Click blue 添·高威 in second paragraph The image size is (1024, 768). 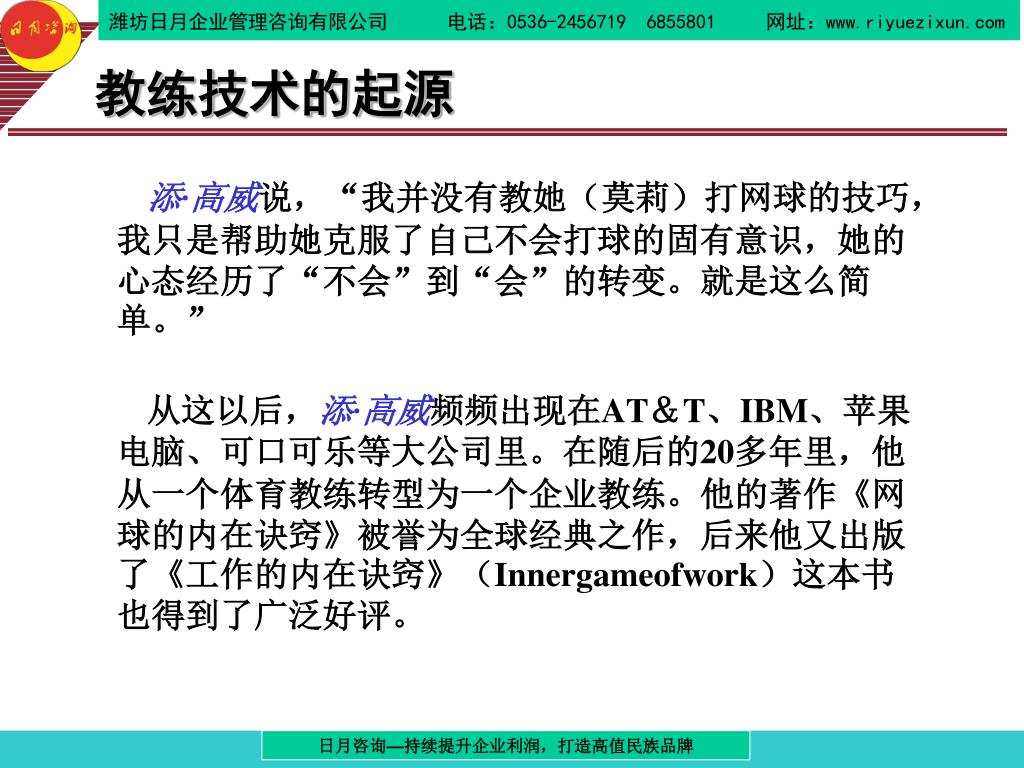click(x=376, y=411)
